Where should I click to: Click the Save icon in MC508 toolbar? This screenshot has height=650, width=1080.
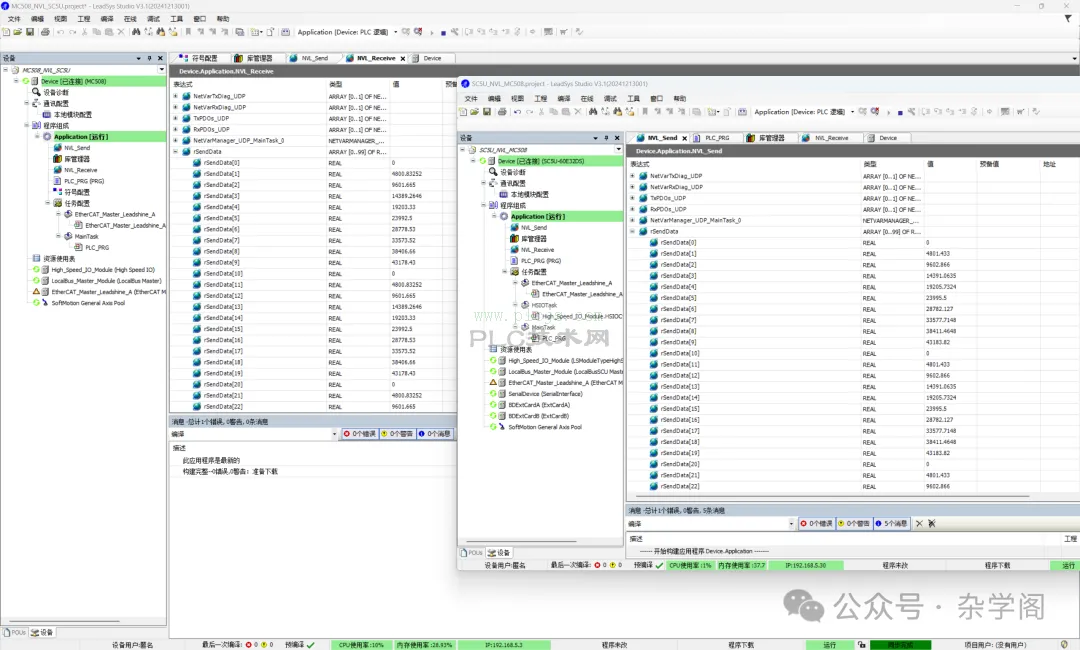pos(30,32)
